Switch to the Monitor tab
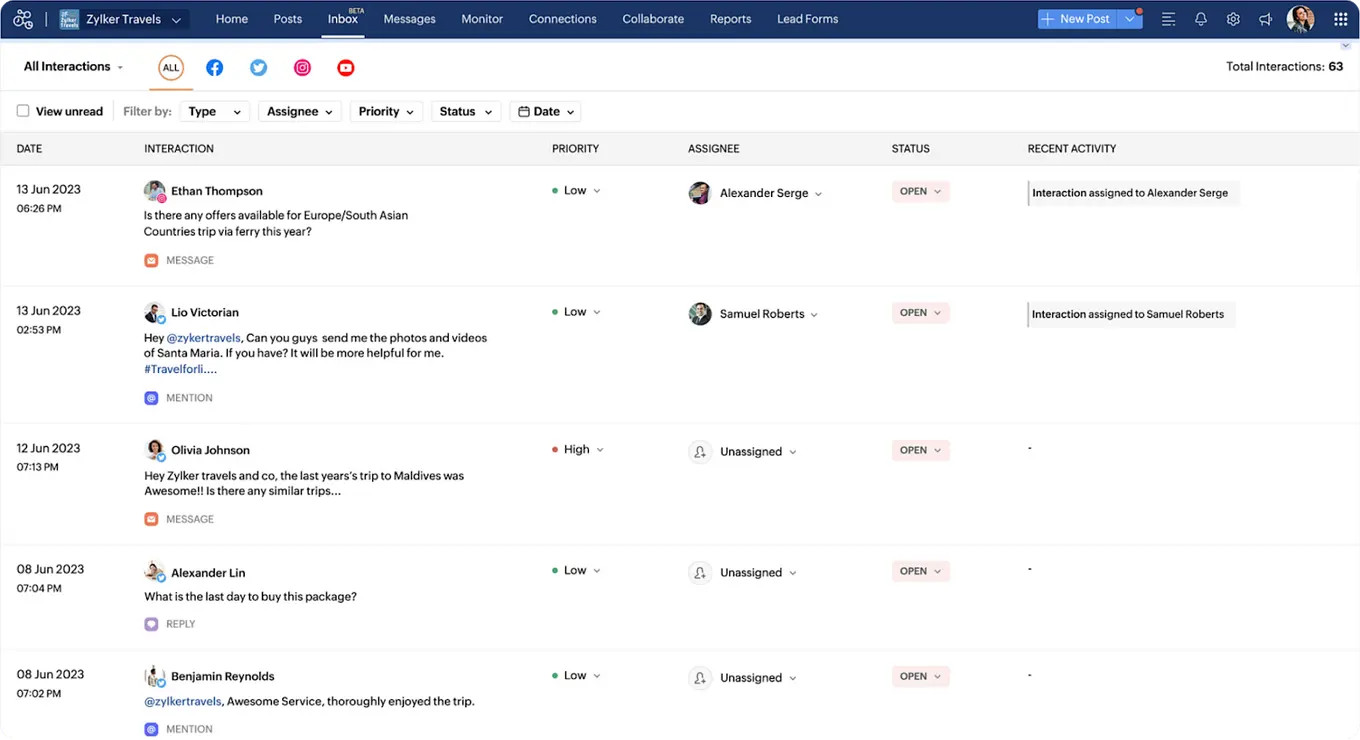This screenshot has height=740, width=1360. pos(482,18)
